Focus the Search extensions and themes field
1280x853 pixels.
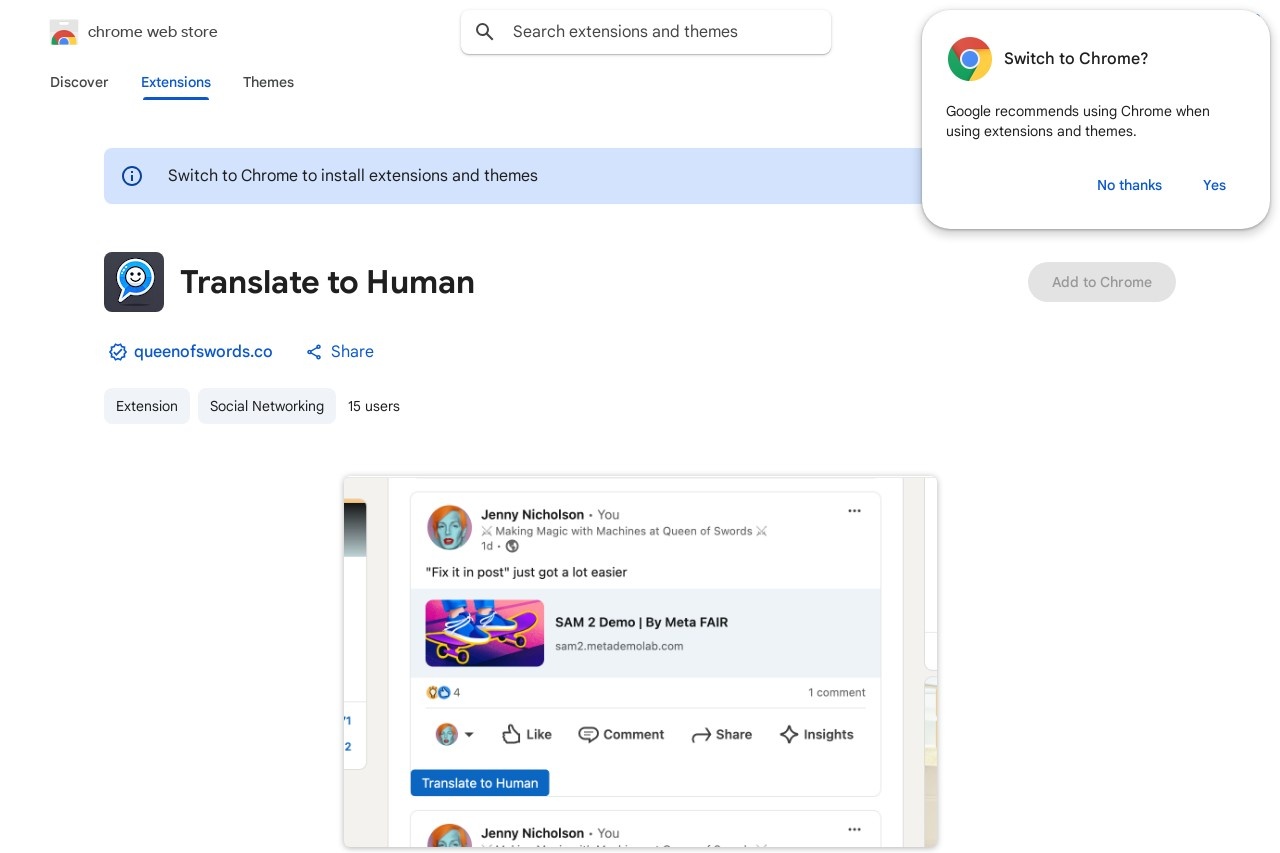coord(646,32)
